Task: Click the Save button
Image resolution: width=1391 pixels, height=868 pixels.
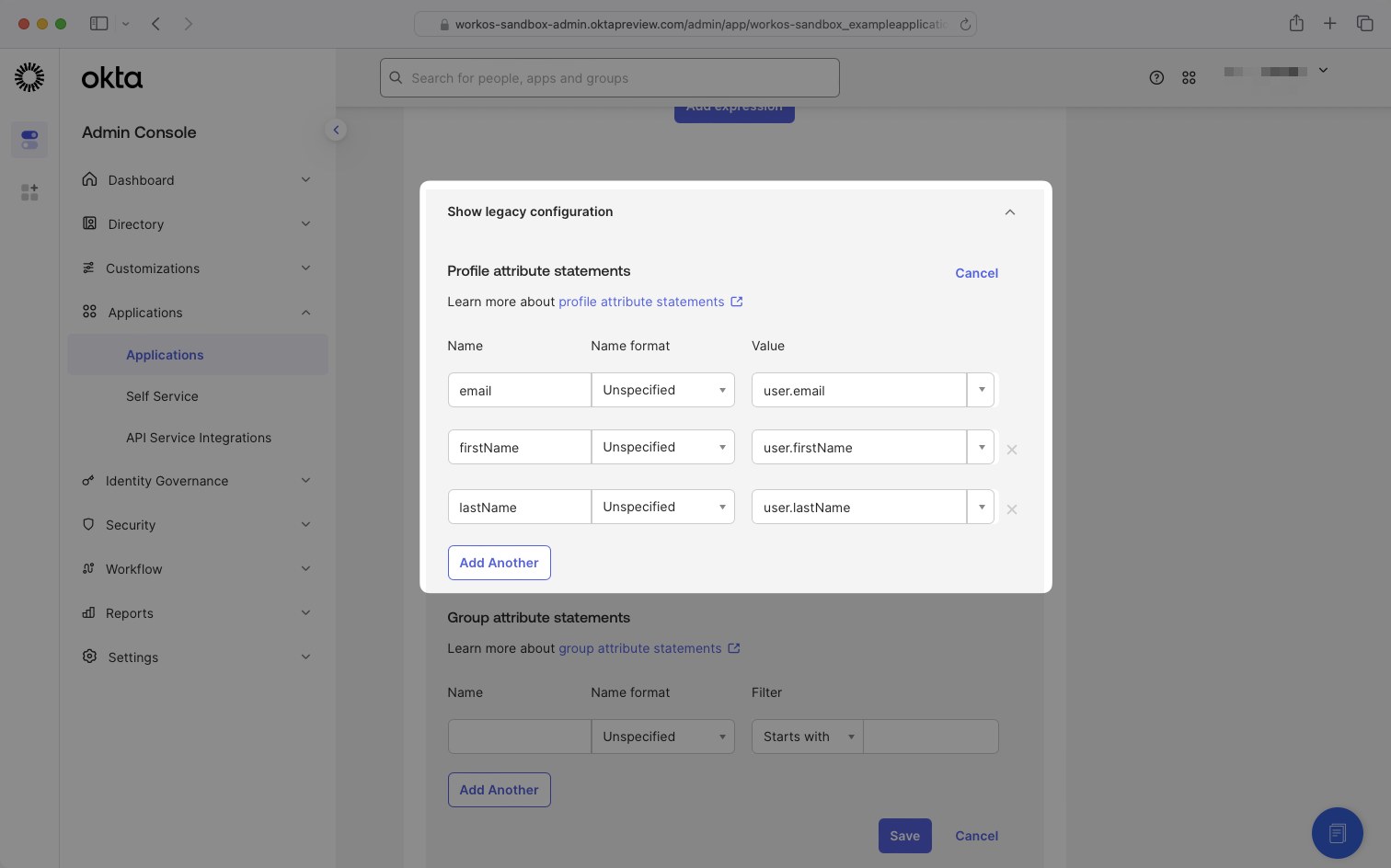Action: [905, 836]
